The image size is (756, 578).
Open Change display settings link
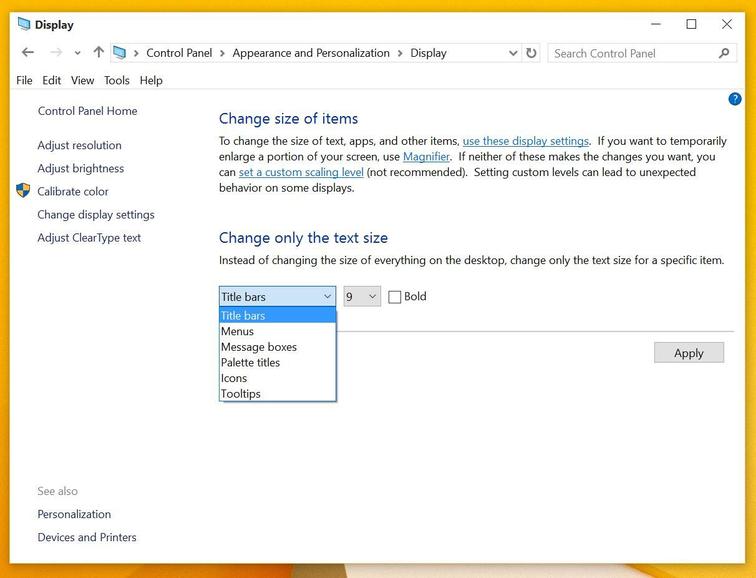[96, 215]
